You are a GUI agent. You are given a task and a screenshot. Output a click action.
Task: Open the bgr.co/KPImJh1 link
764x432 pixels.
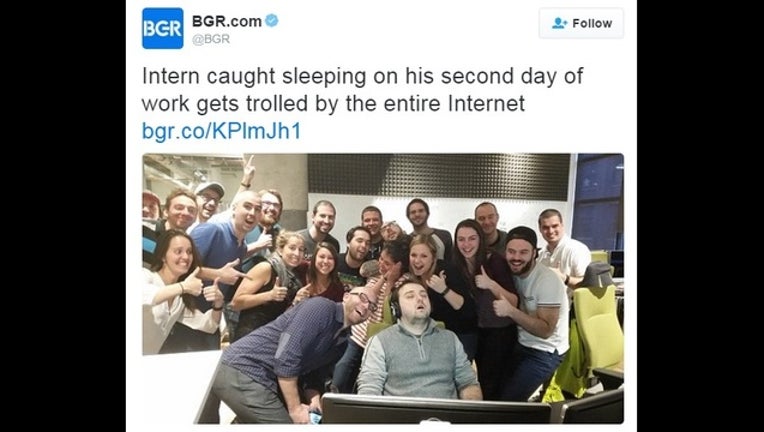pyautogui.click(x=221, y=131)
